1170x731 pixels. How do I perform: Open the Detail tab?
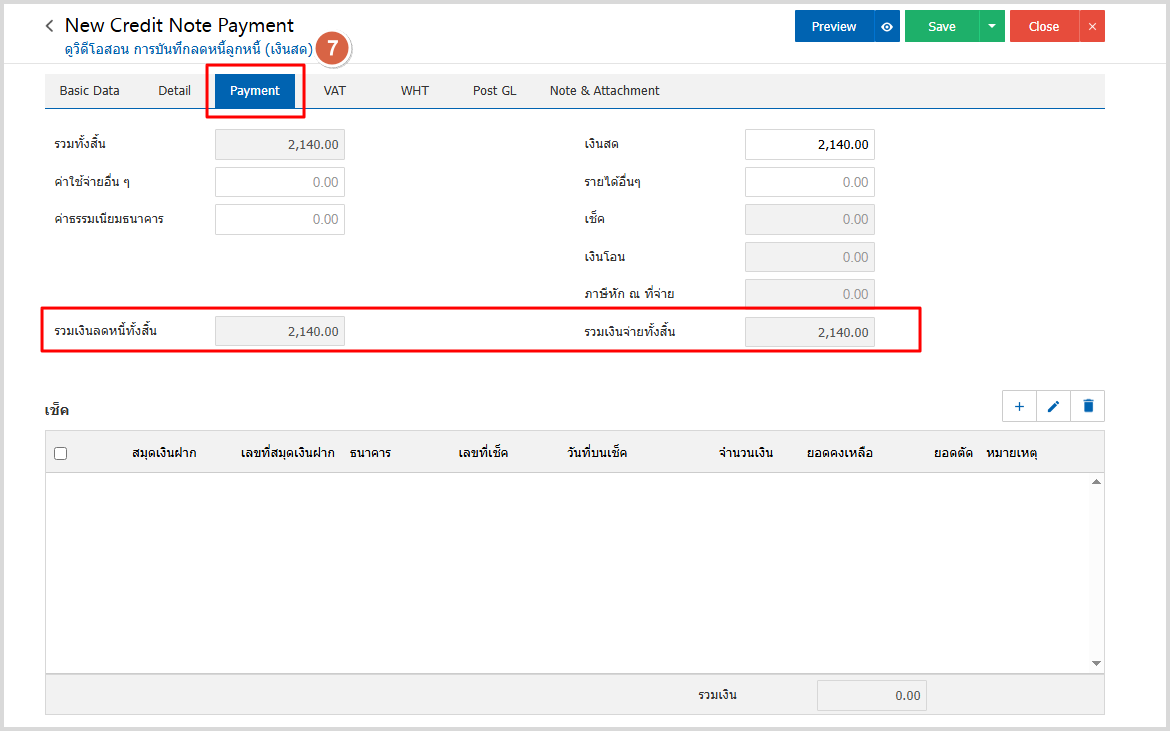tap(174, 91)
